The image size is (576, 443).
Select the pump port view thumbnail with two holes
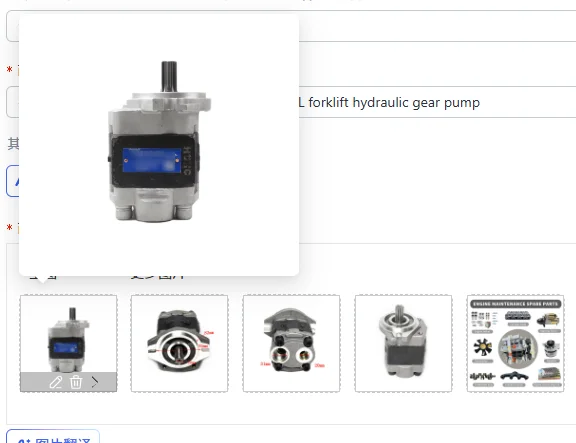(x=291, y=343)
